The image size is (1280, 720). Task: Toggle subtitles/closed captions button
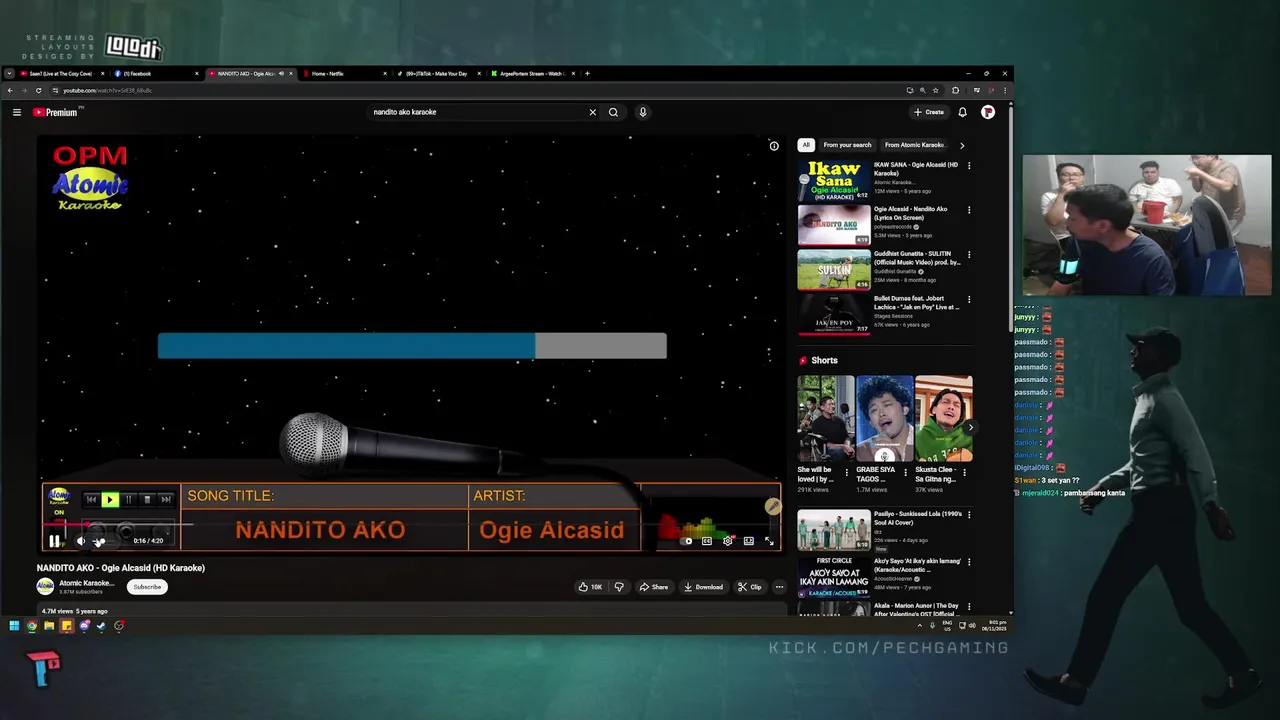[706, 541]
